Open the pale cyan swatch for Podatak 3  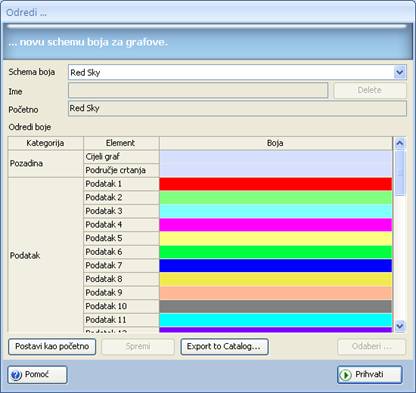click(276, 211)
